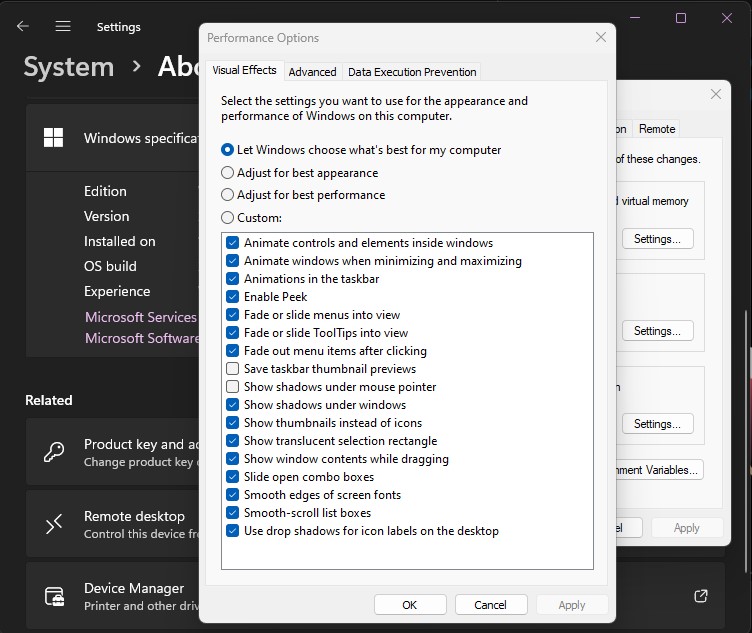752x633 pixels.
Task: Close the Performance Options dialog
Action: point(600,37)
